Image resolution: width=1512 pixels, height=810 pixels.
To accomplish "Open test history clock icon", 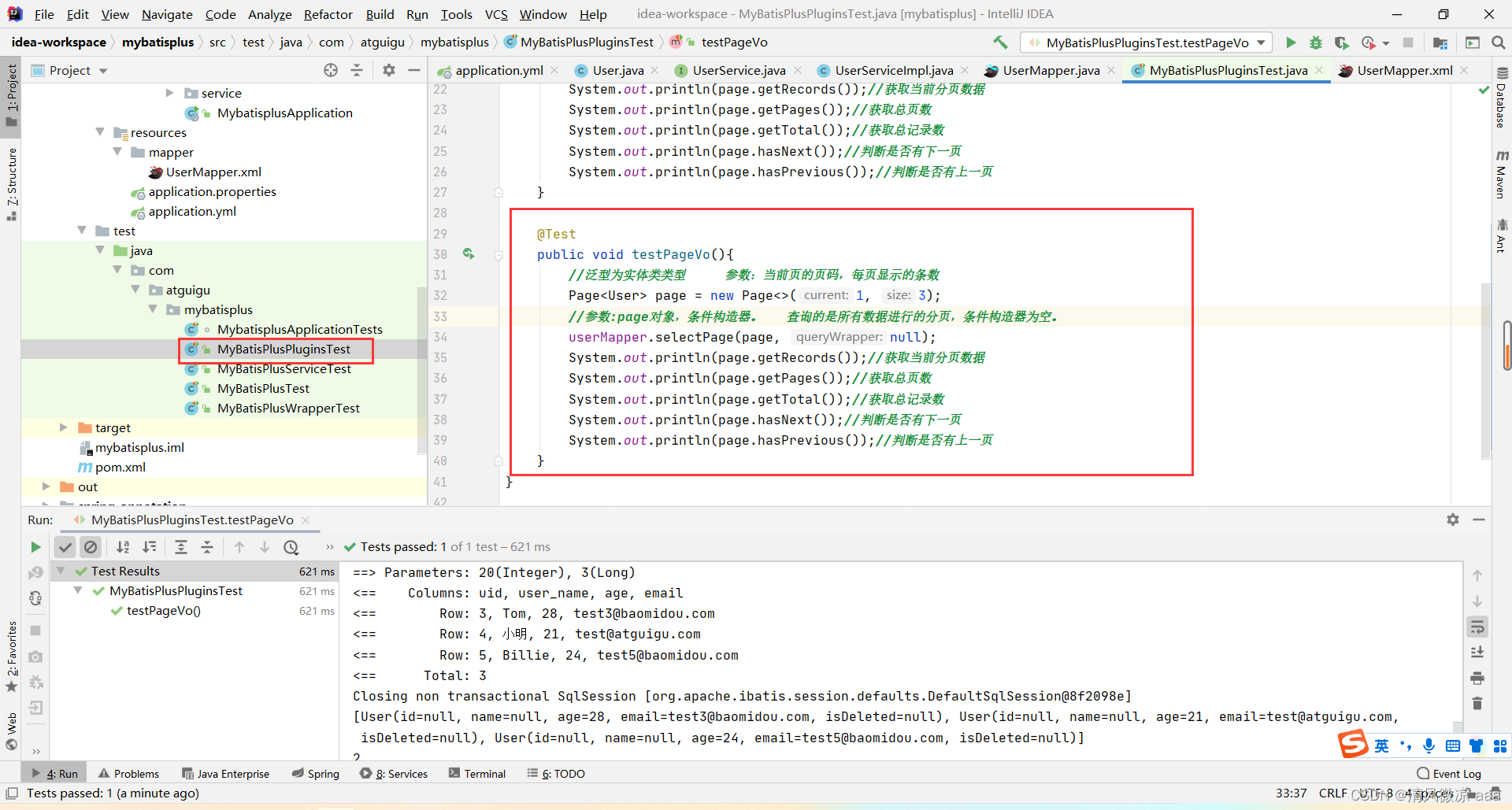I will [291, 546].
